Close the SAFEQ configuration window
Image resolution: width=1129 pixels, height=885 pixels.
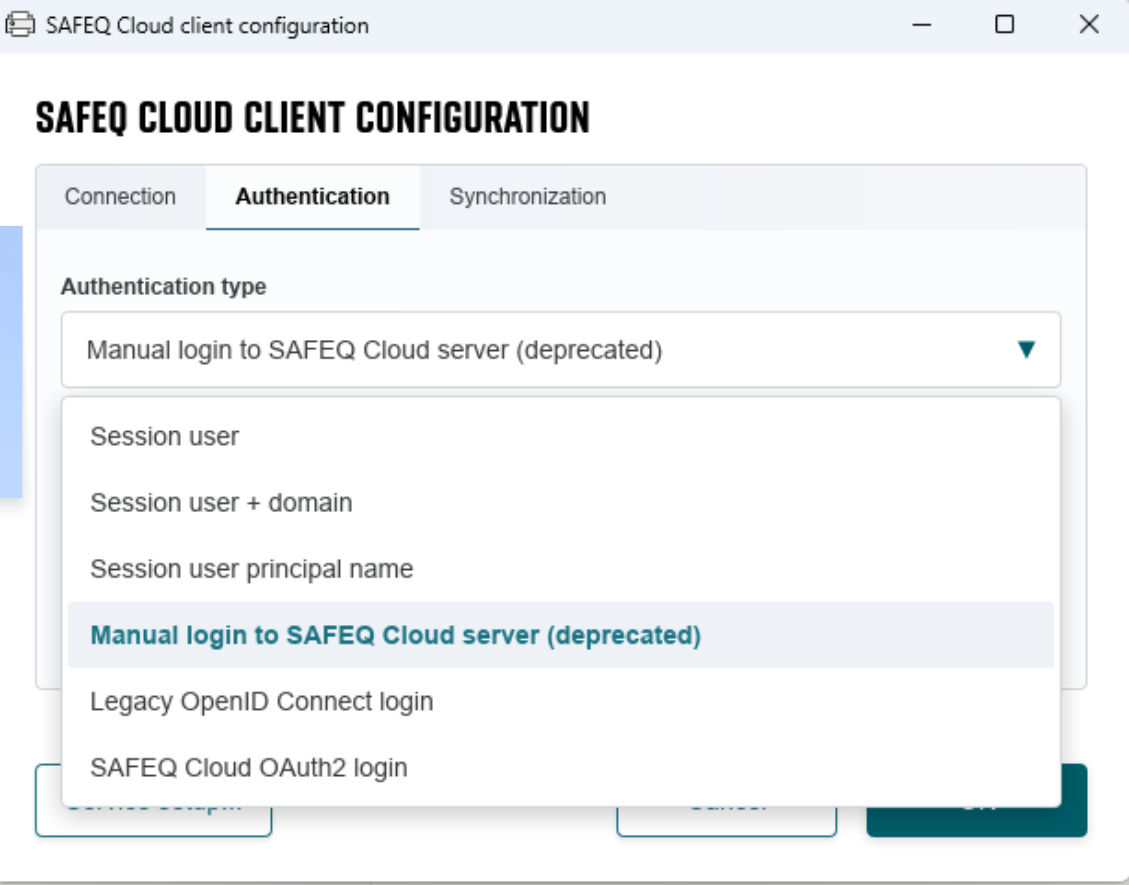1089,25
